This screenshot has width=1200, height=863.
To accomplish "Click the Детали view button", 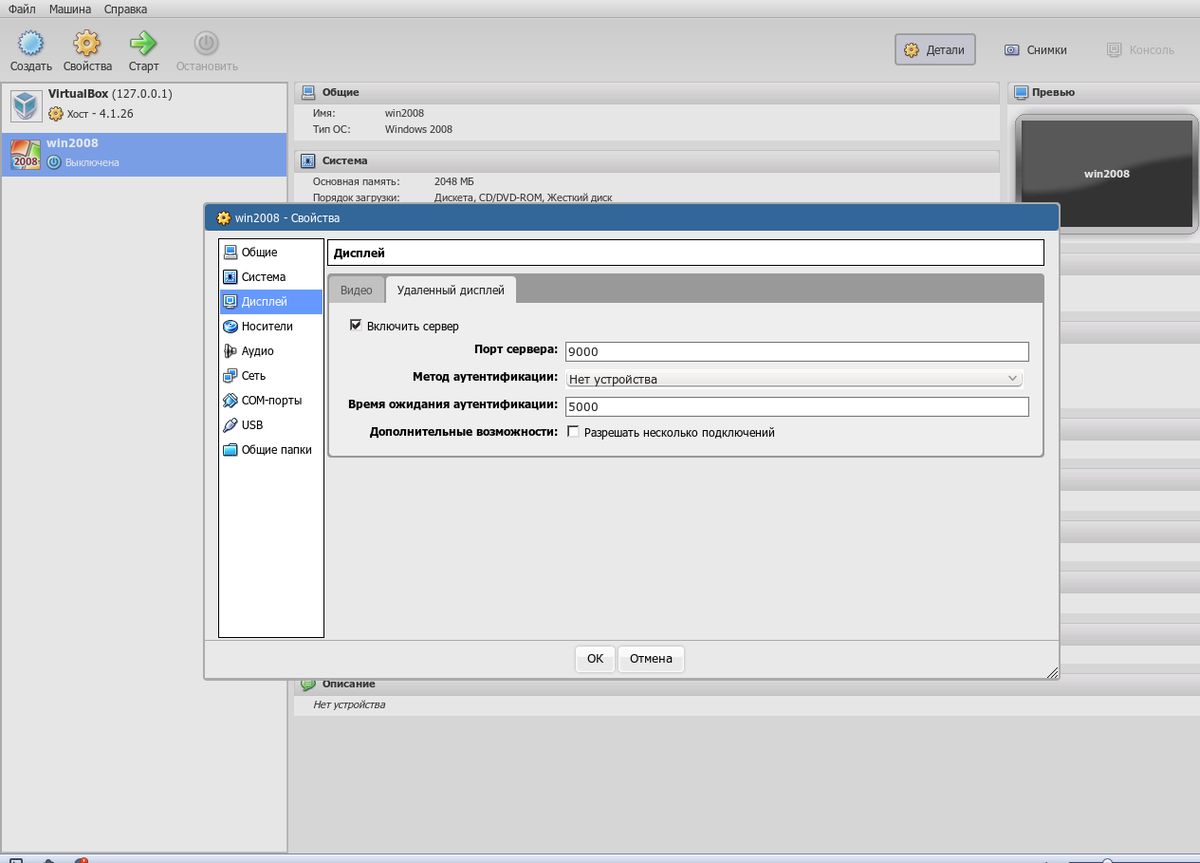I will tap(935, 50).
